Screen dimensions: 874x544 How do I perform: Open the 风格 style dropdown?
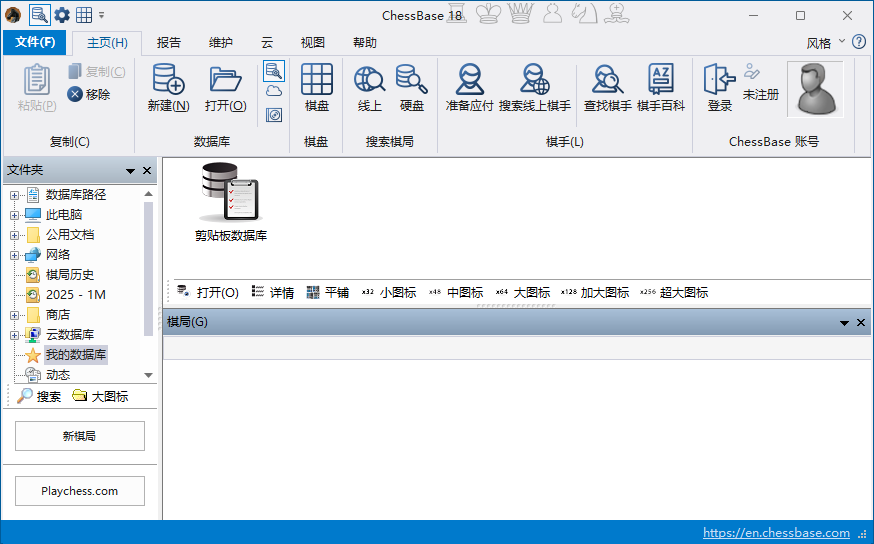pyautogui.click(x=826, y=43)
